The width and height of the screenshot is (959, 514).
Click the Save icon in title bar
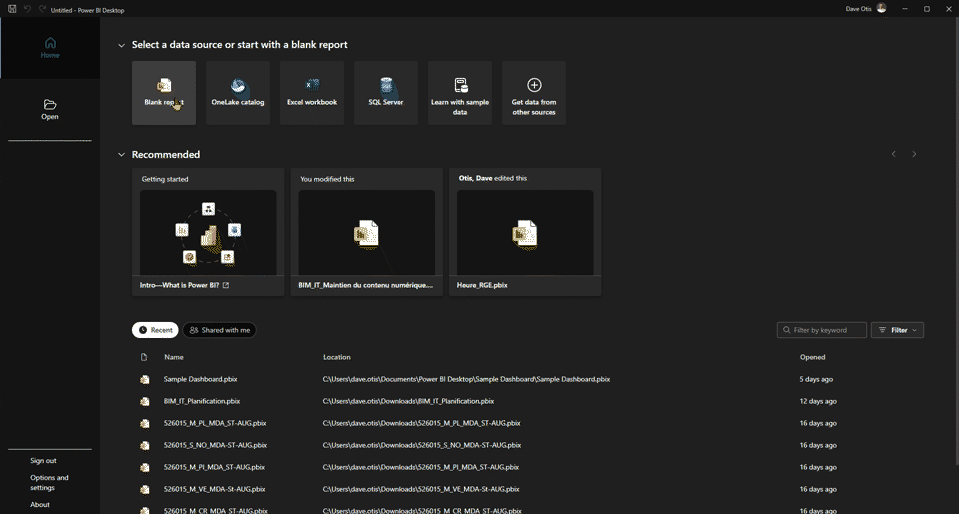coord(12,9)
